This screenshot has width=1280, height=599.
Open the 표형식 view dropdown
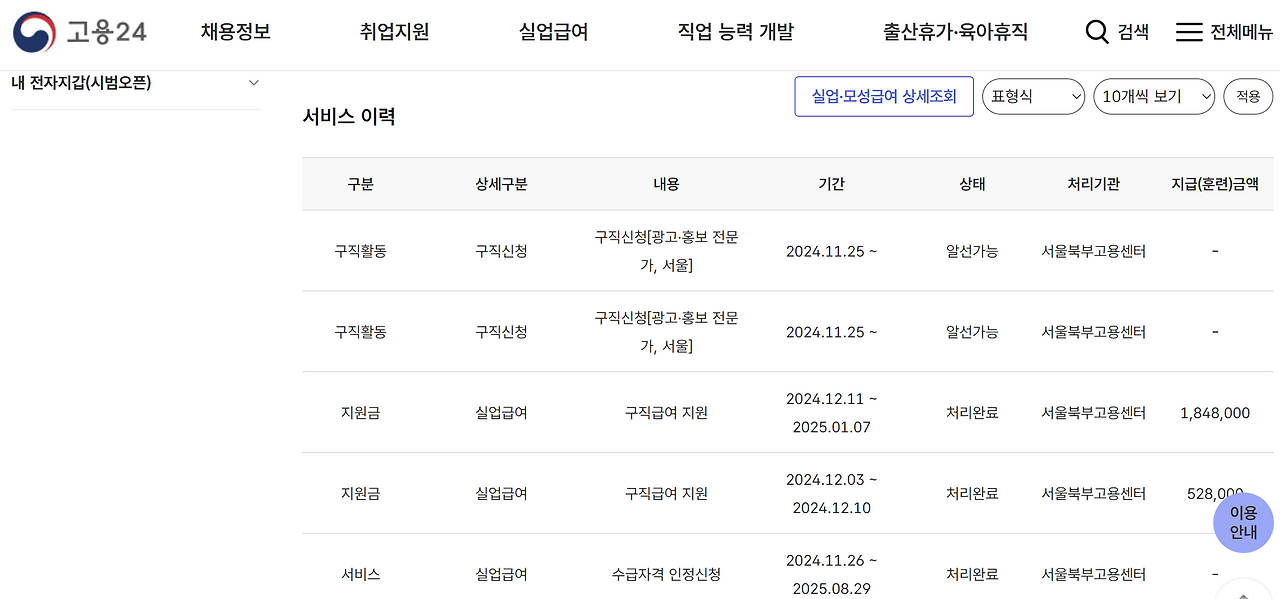1033,96
